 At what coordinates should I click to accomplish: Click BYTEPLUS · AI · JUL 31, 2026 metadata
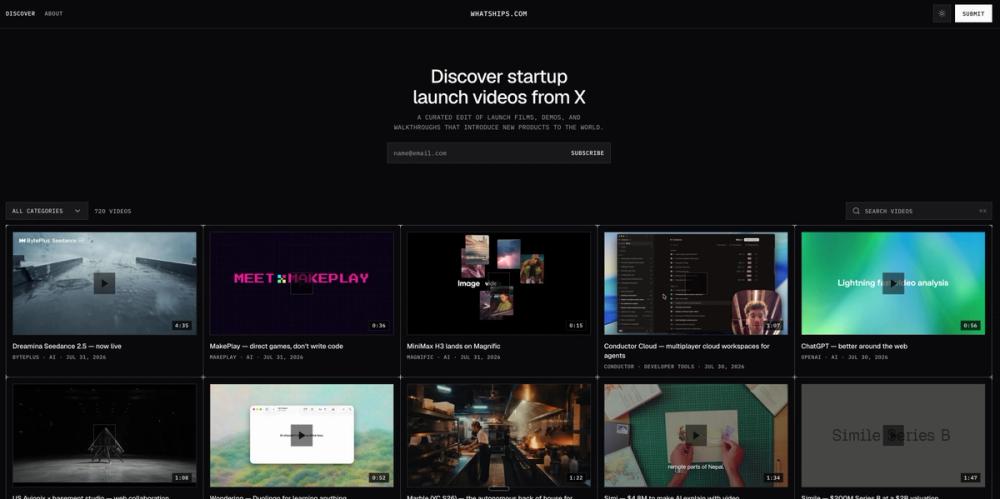[x=59, y=357]
